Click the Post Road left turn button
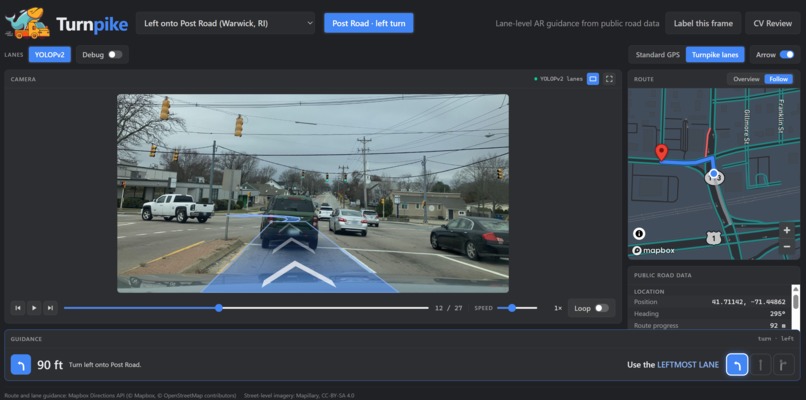Viewport: 806px width, 400px height. tap(369, 23)
